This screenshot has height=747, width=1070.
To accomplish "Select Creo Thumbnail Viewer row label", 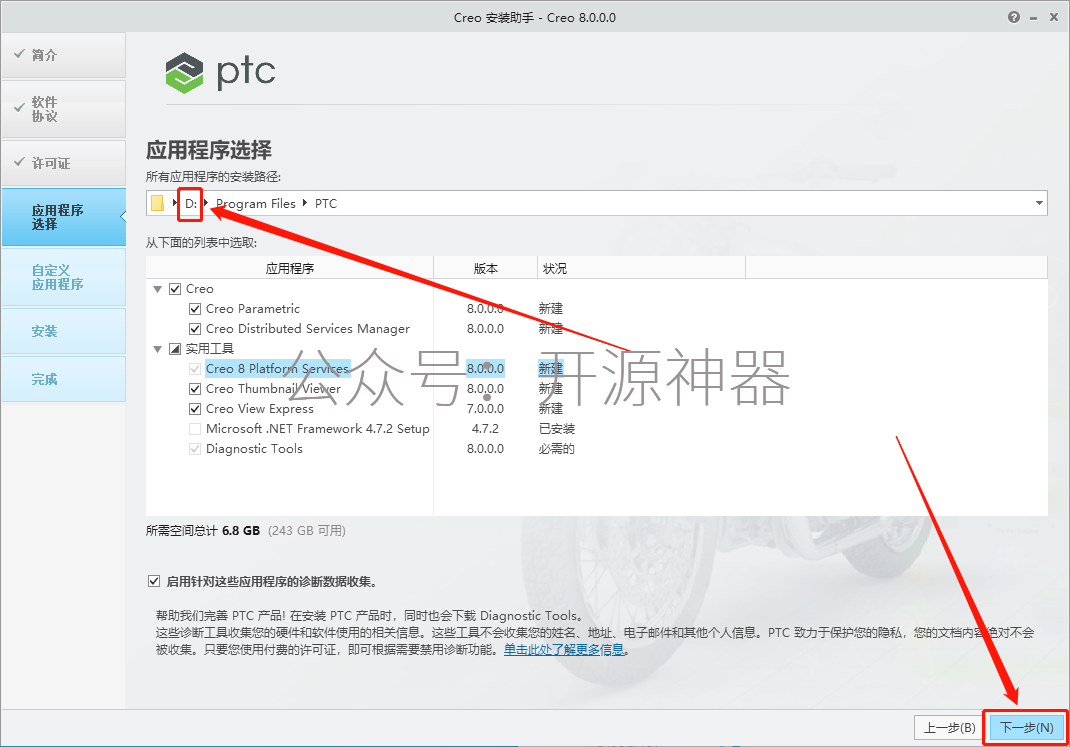I will click(x=273, y=389).
